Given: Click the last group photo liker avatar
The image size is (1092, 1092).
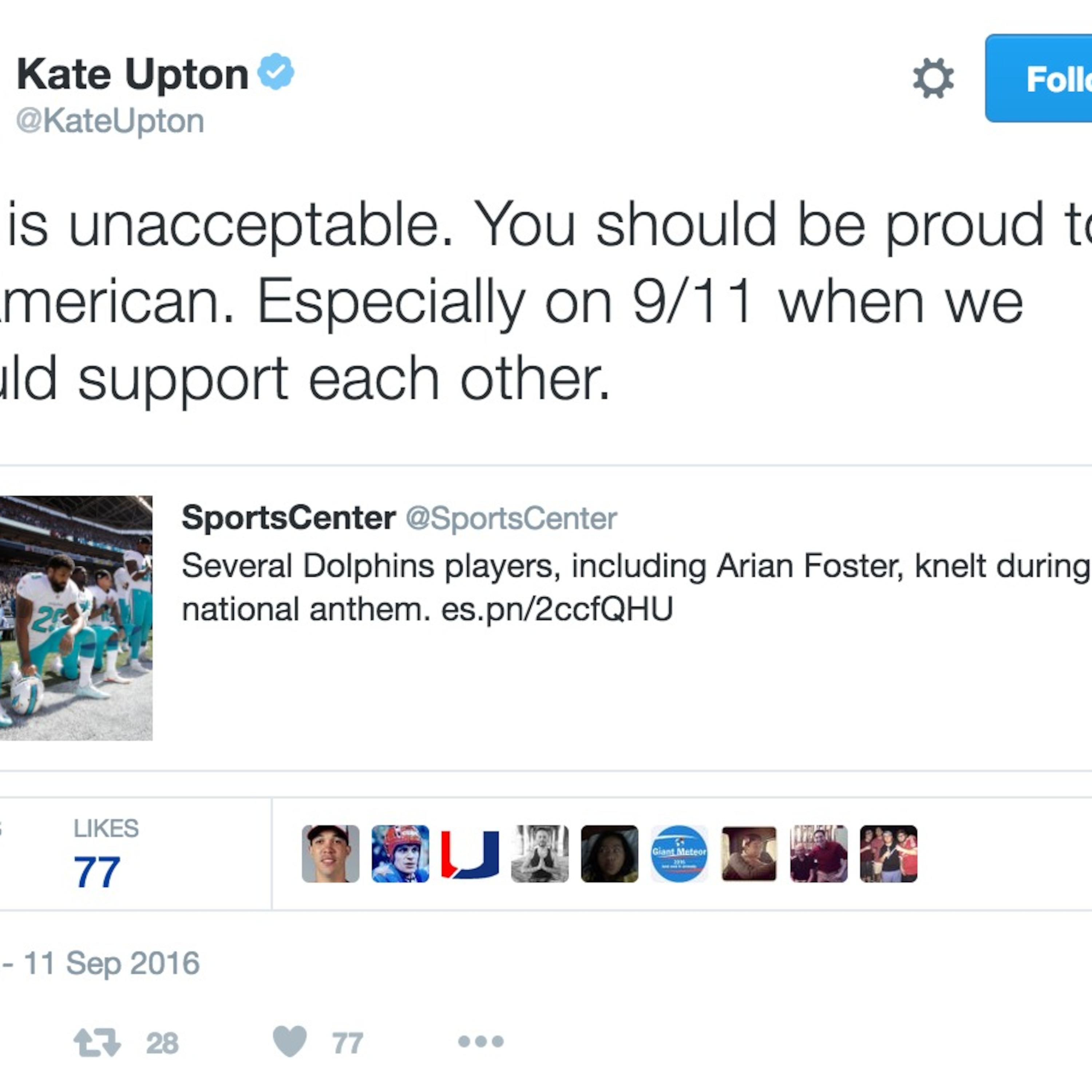Looking at the screenshot, I should [889, 854].
